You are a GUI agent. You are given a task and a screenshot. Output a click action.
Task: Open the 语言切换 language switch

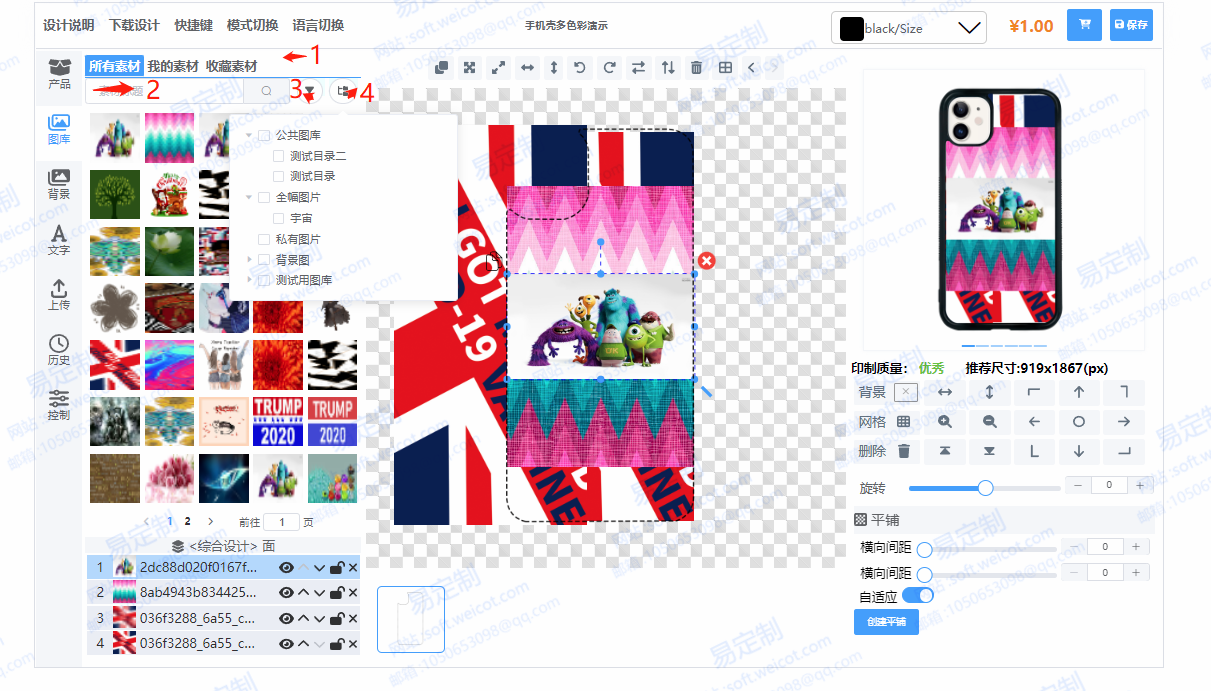318,25
